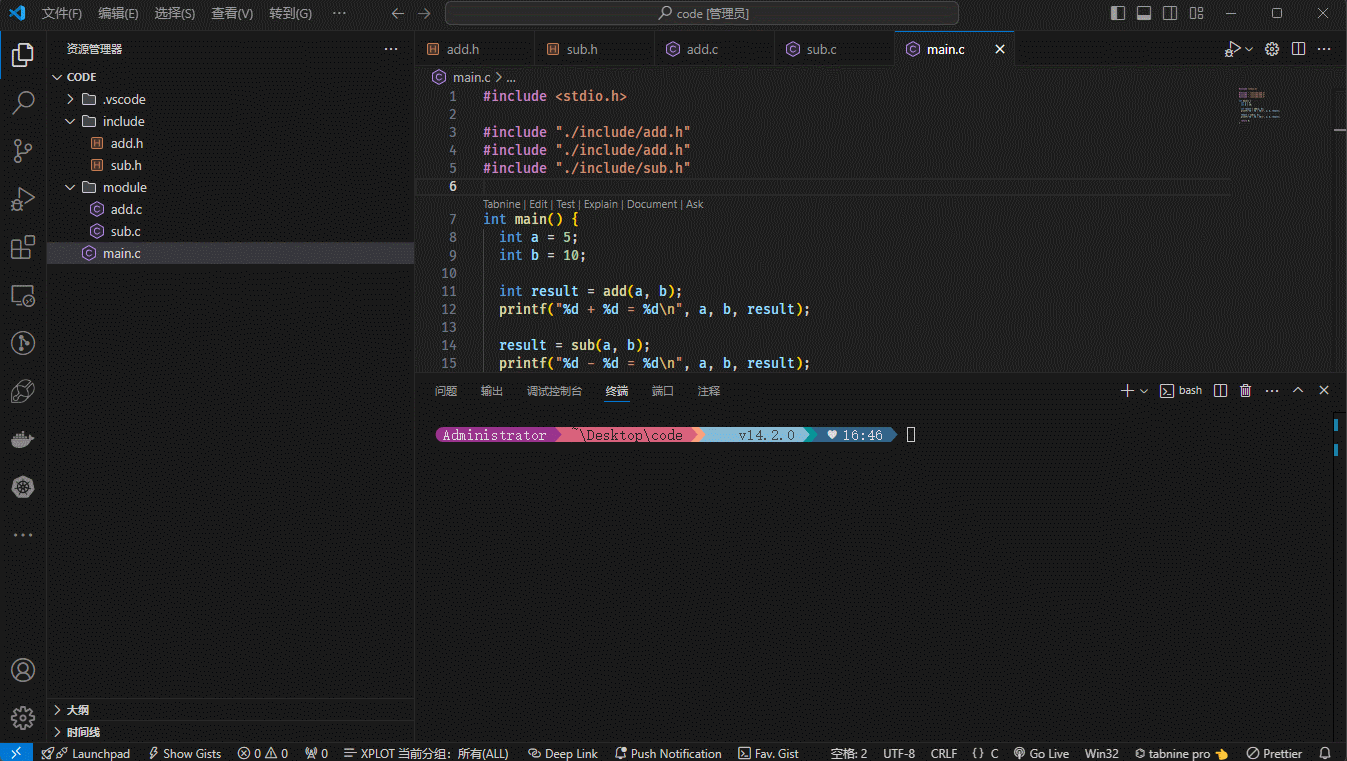Screen dimensions: 1347x761
Task: Click the code minimap preview
Action: click(x=1259, y=105)
